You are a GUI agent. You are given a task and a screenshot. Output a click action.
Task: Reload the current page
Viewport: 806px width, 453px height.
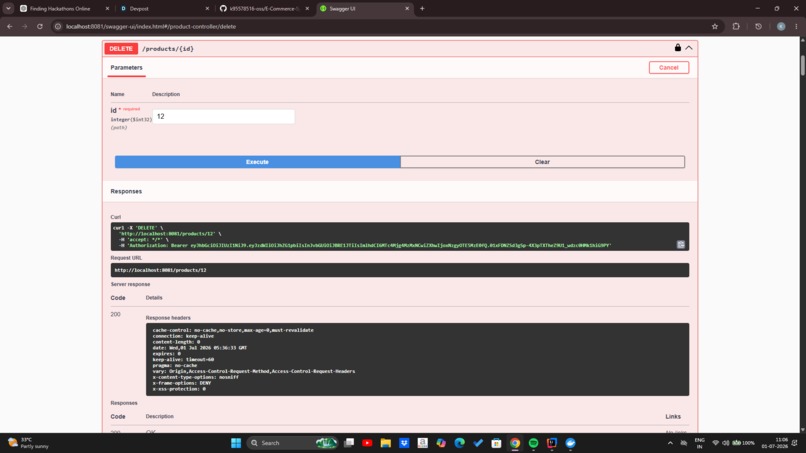coord(40,26)
